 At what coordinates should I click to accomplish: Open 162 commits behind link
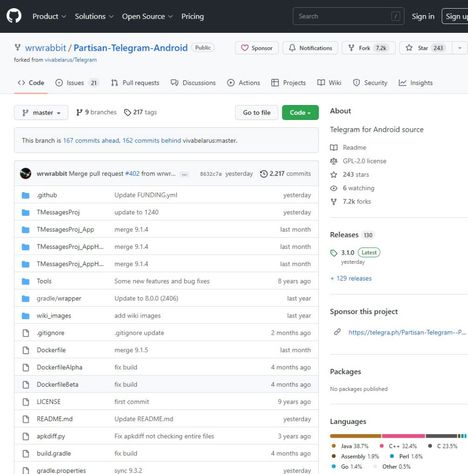click(152, 141)
